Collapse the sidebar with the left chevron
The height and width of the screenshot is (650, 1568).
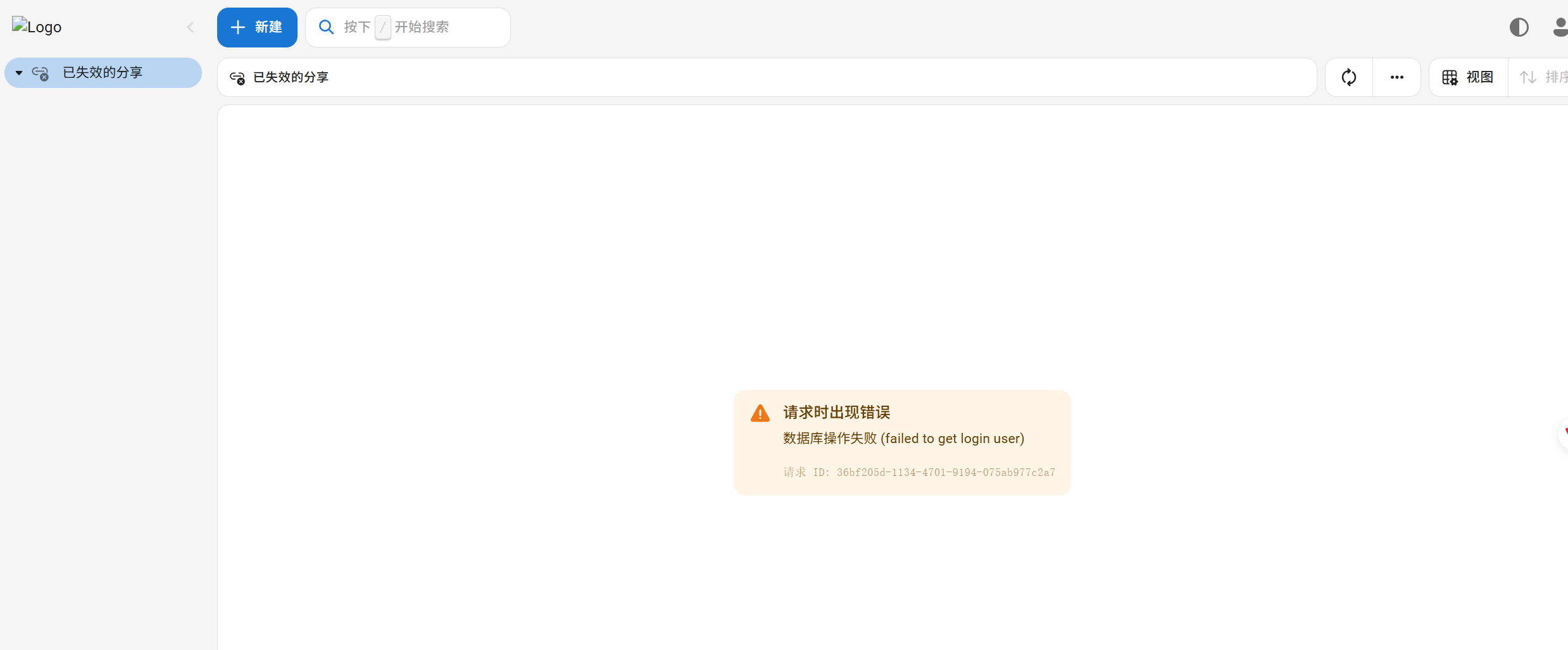[x=191, y=27]
